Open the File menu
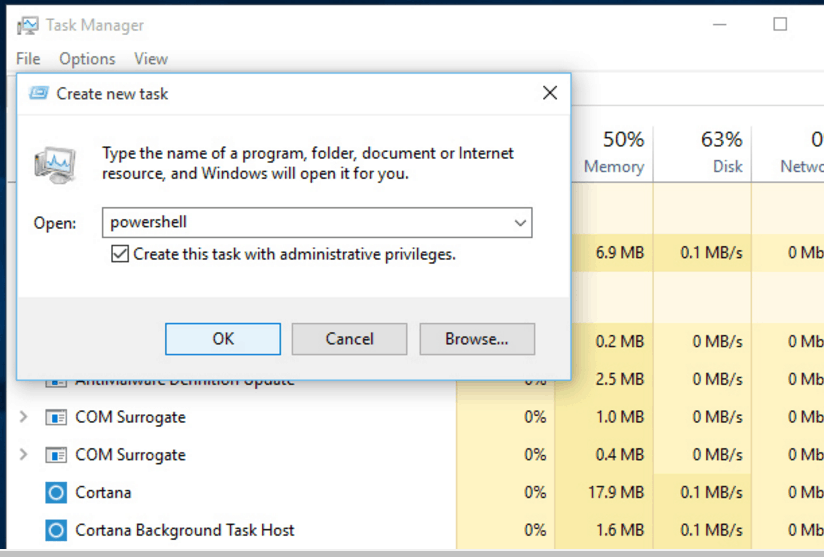The image size is (824, 557). 28,59
